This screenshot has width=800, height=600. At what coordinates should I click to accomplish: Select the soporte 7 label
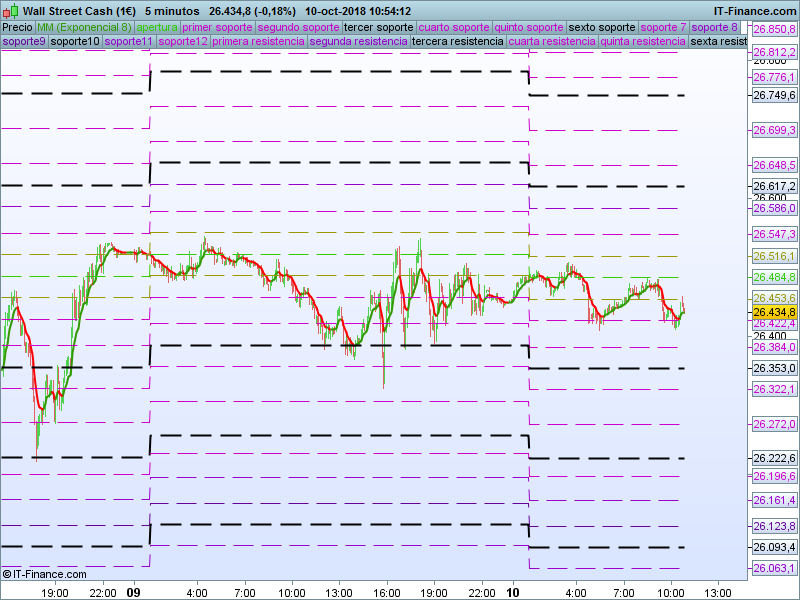(x=663, y=28)
